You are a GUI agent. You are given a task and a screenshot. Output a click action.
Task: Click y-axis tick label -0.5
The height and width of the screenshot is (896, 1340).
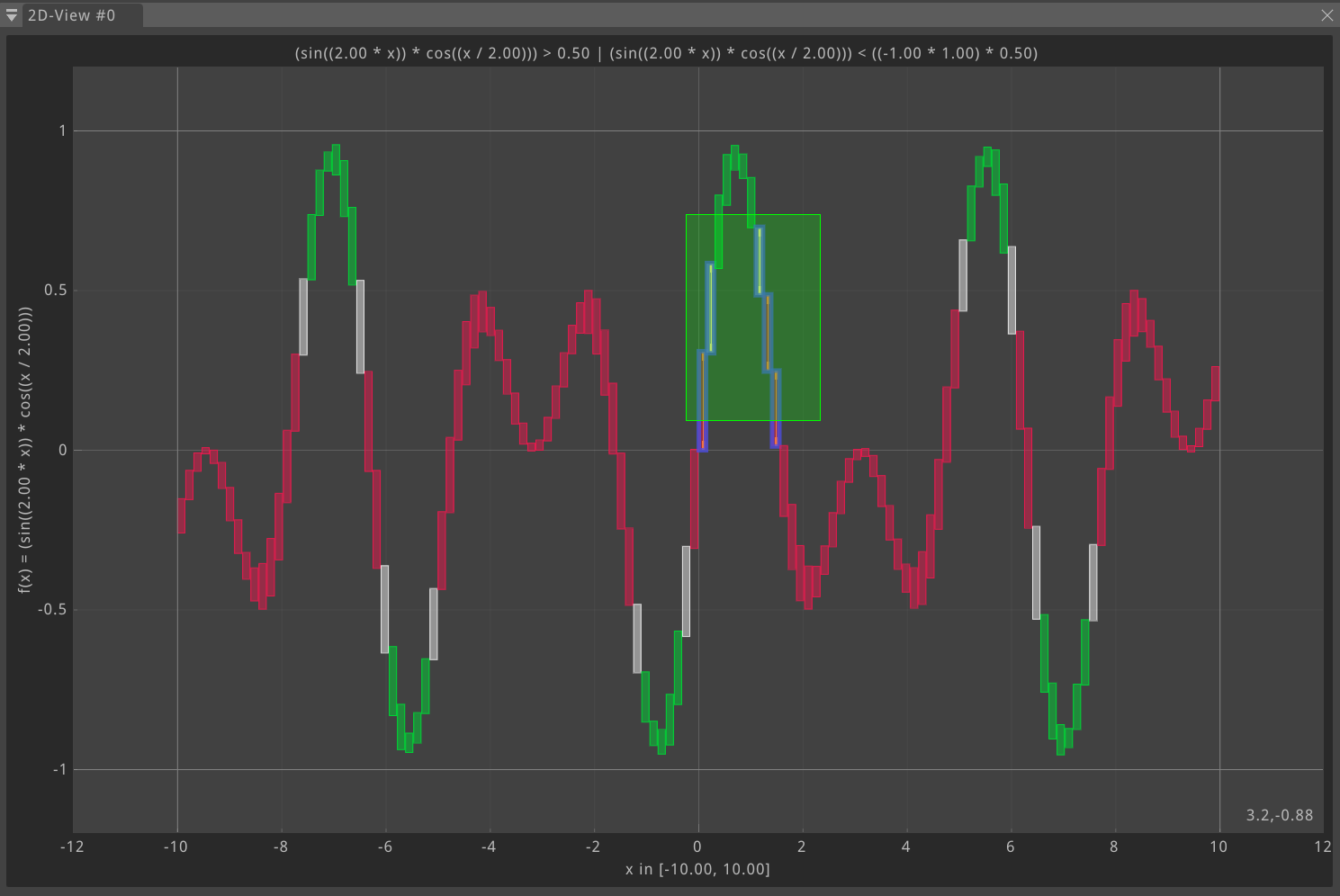click(x=52, y=609)
